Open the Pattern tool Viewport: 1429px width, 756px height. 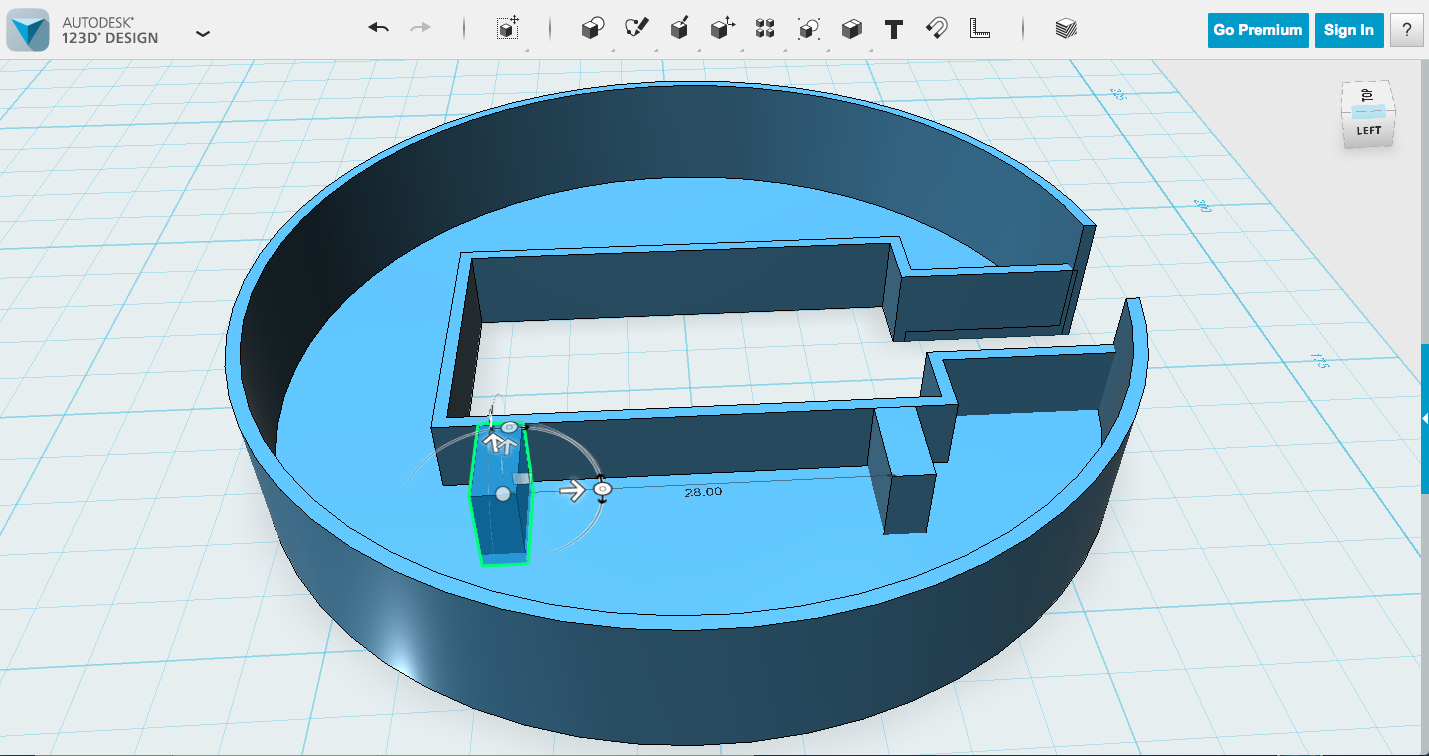click(x=763, y=29)
